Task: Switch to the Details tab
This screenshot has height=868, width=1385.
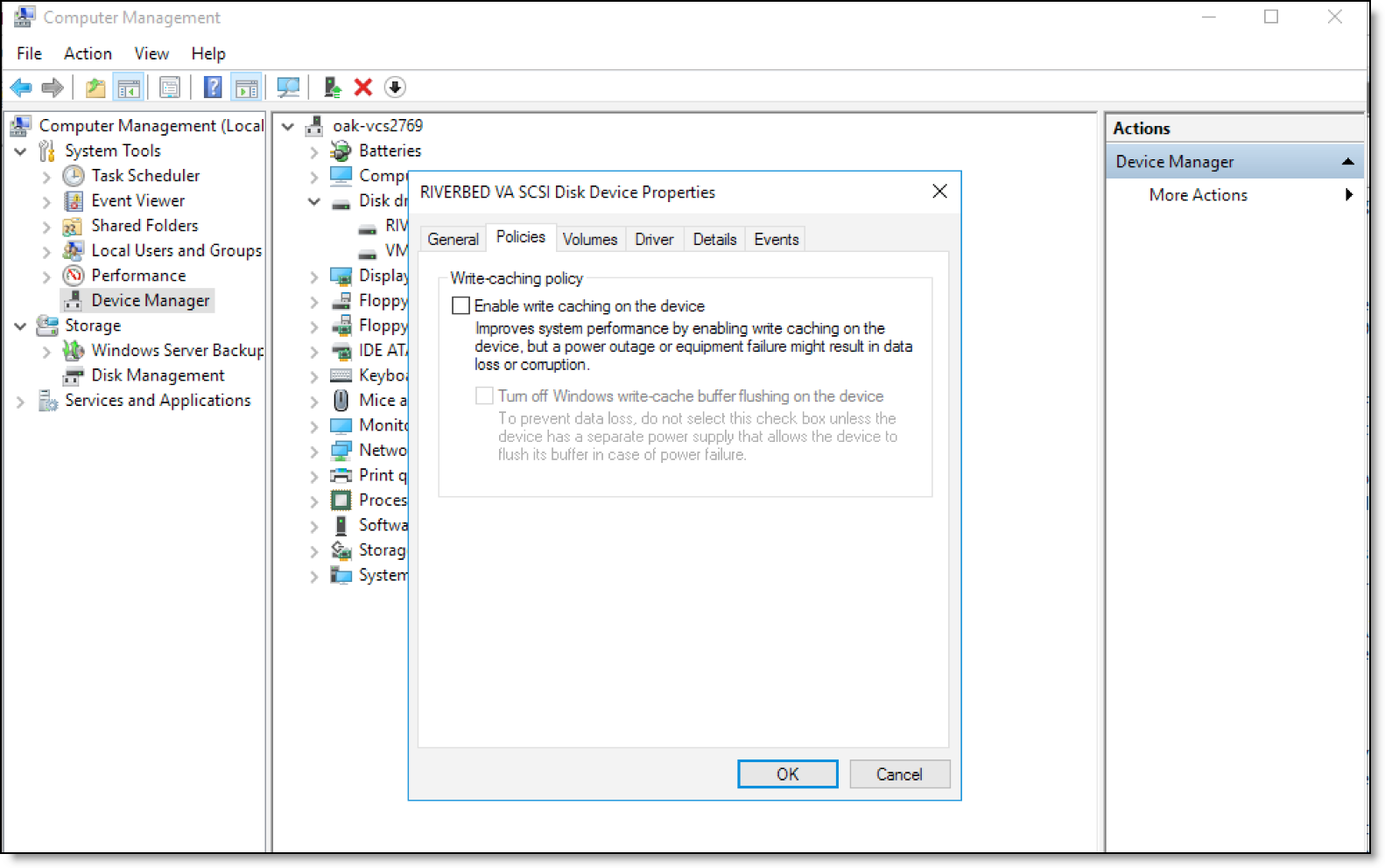Action: click(714, 239)
